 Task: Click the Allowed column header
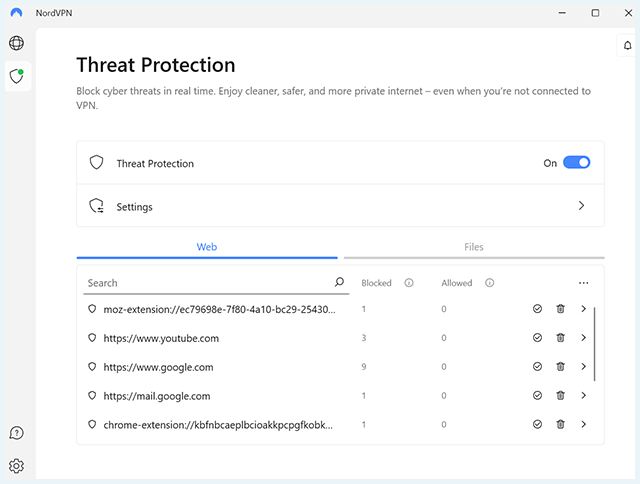(x=456, y=283)
